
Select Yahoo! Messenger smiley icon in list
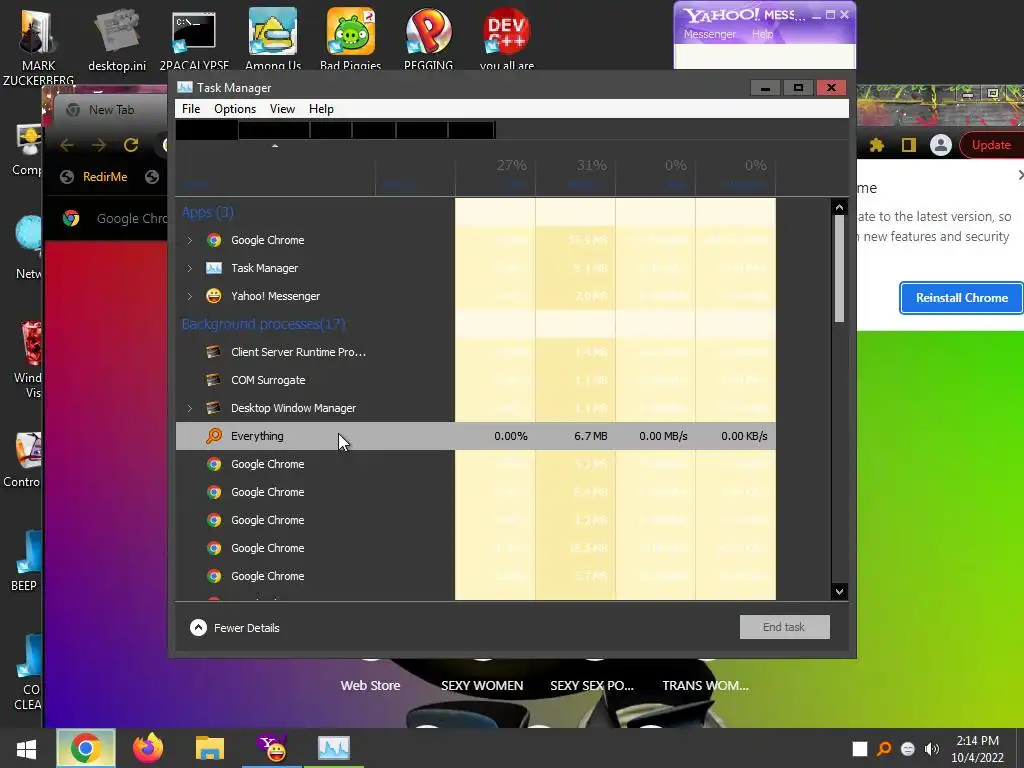[214, 296]
